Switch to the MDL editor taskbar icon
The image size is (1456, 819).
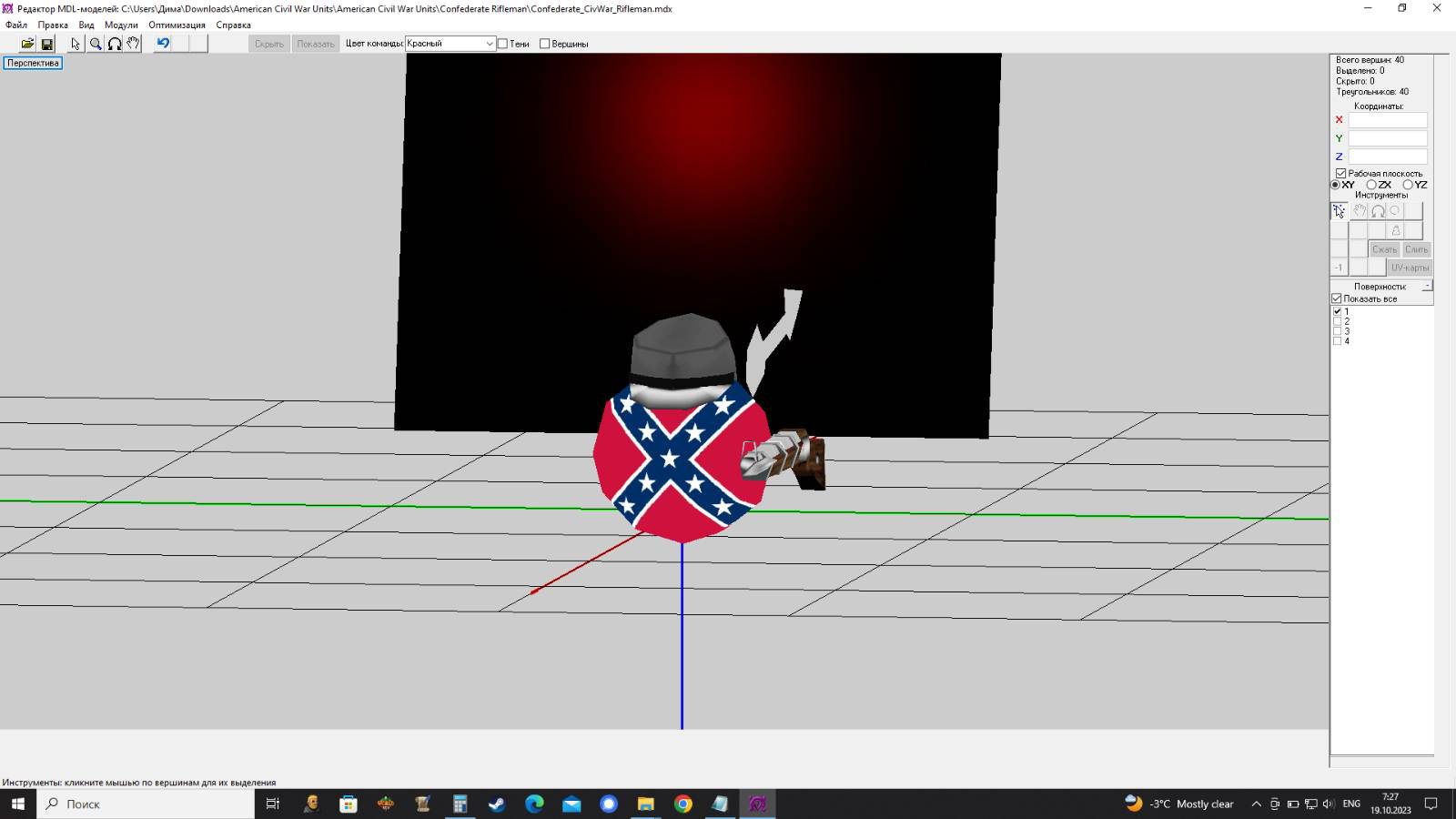[758, 804]
